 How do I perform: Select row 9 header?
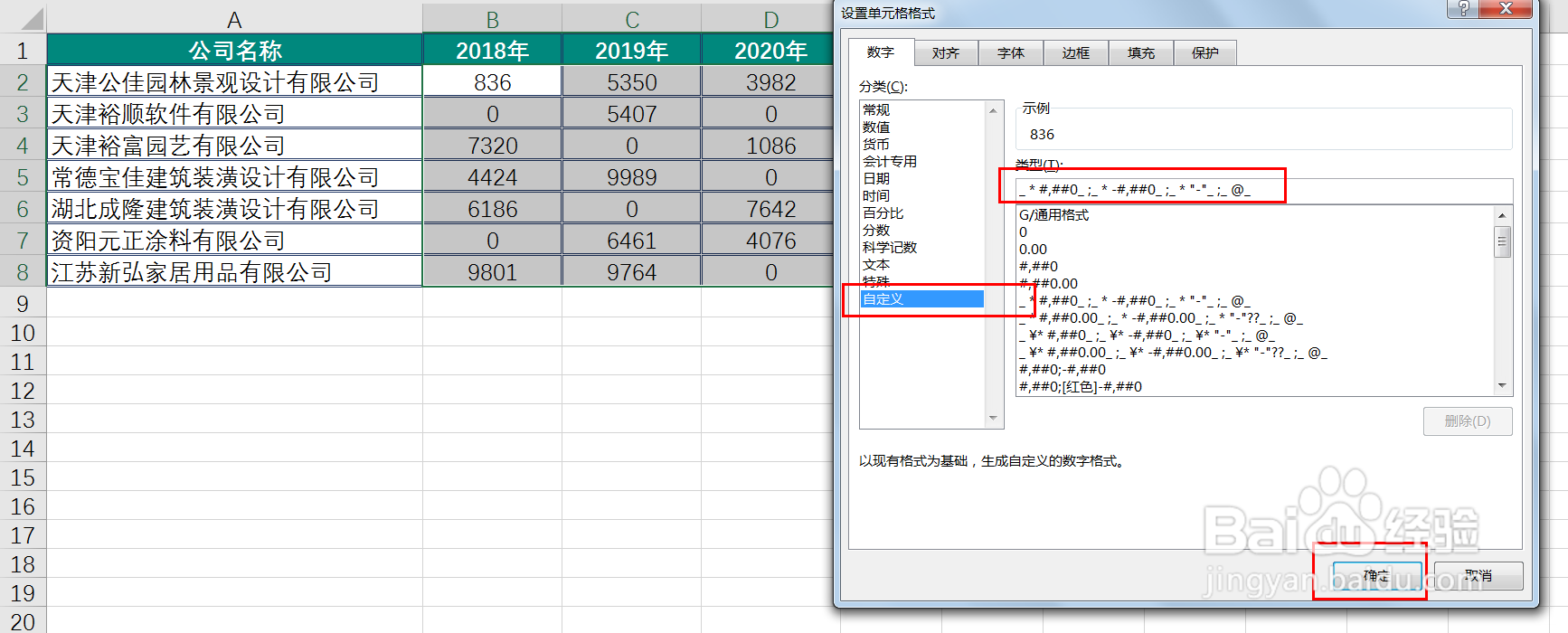[23, 303]
